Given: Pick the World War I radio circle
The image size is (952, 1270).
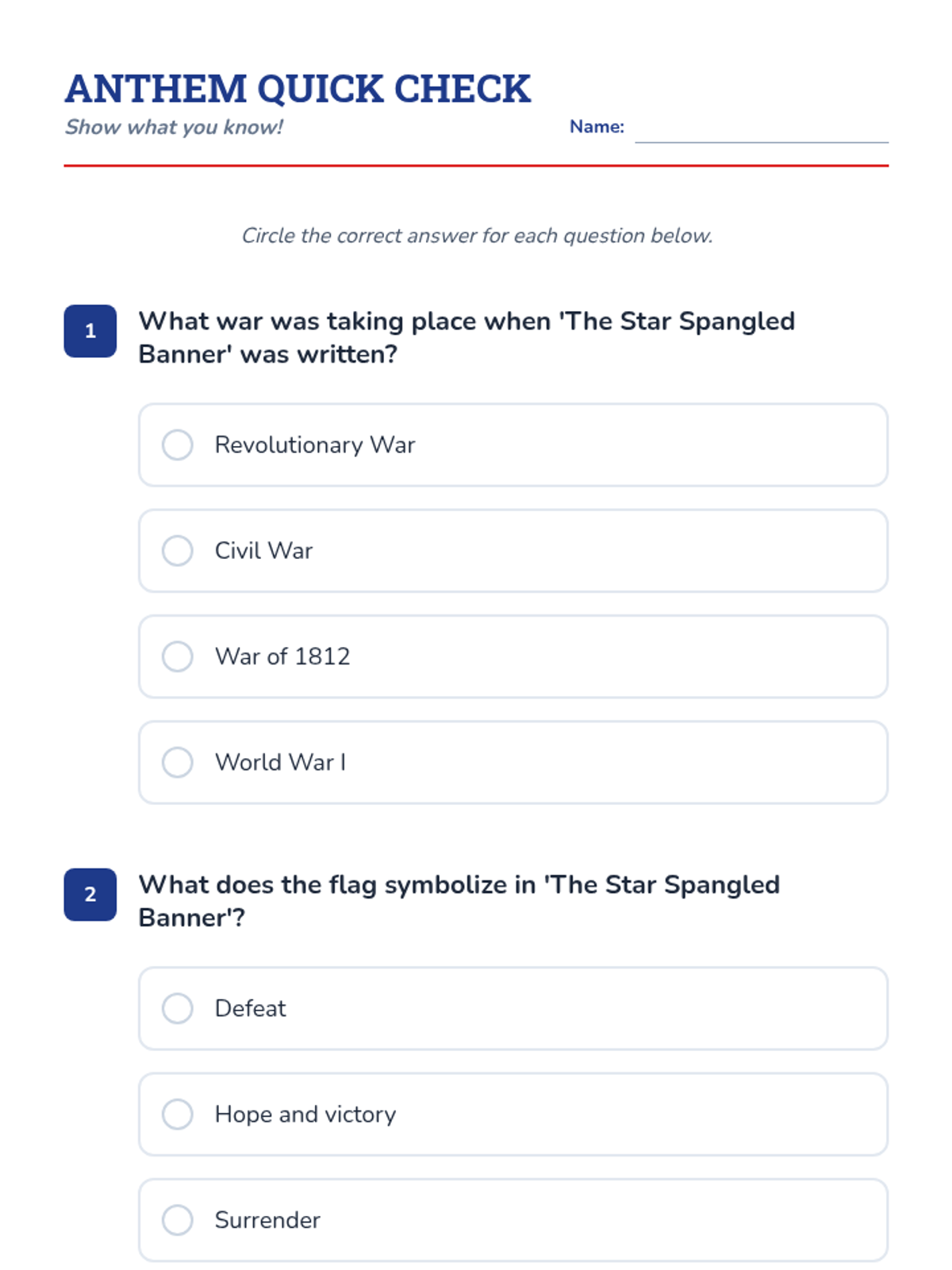Looking at the screenshot, I should (178, 762).
